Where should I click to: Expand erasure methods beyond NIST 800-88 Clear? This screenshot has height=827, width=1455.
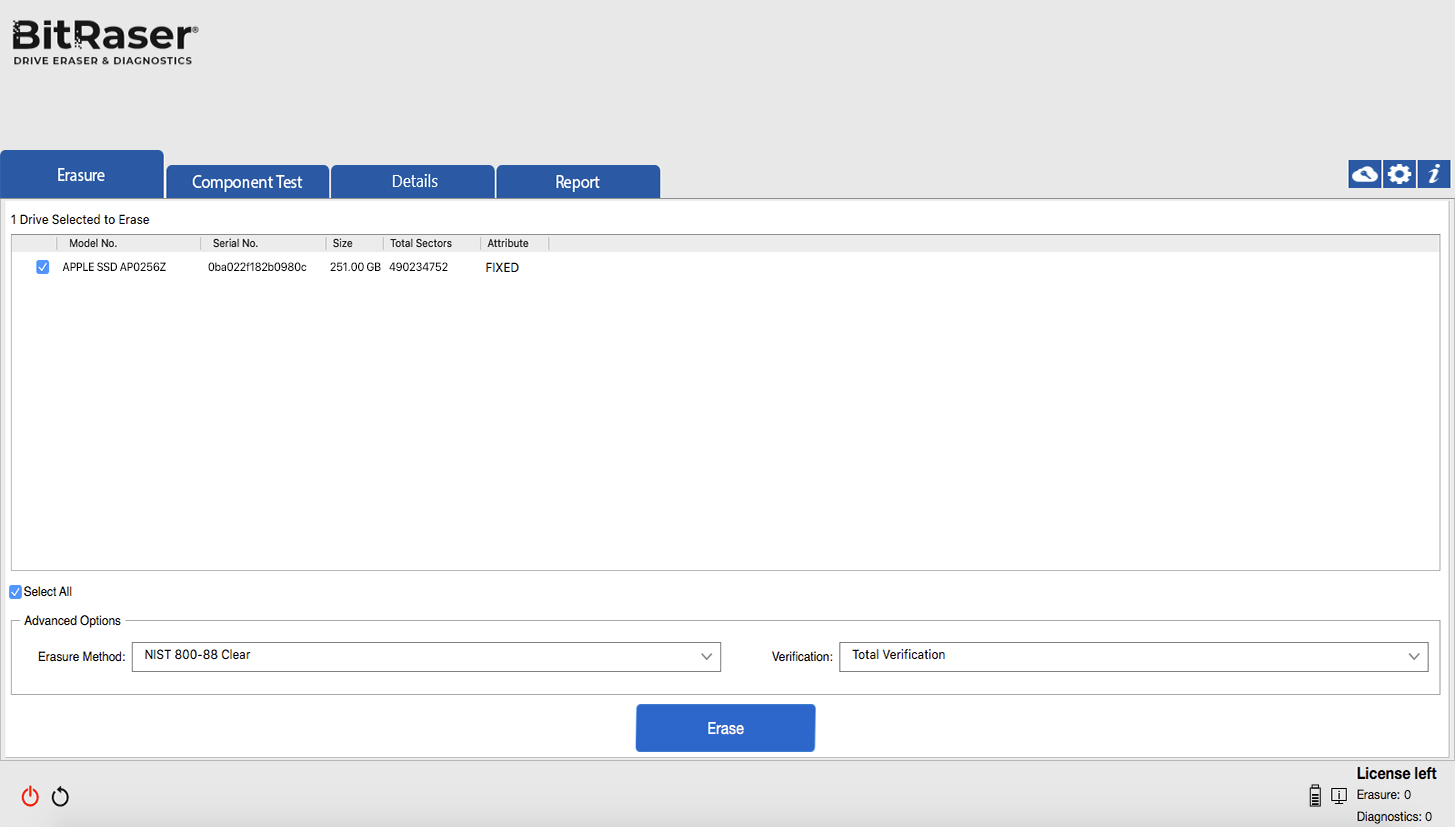coord(707,656)
